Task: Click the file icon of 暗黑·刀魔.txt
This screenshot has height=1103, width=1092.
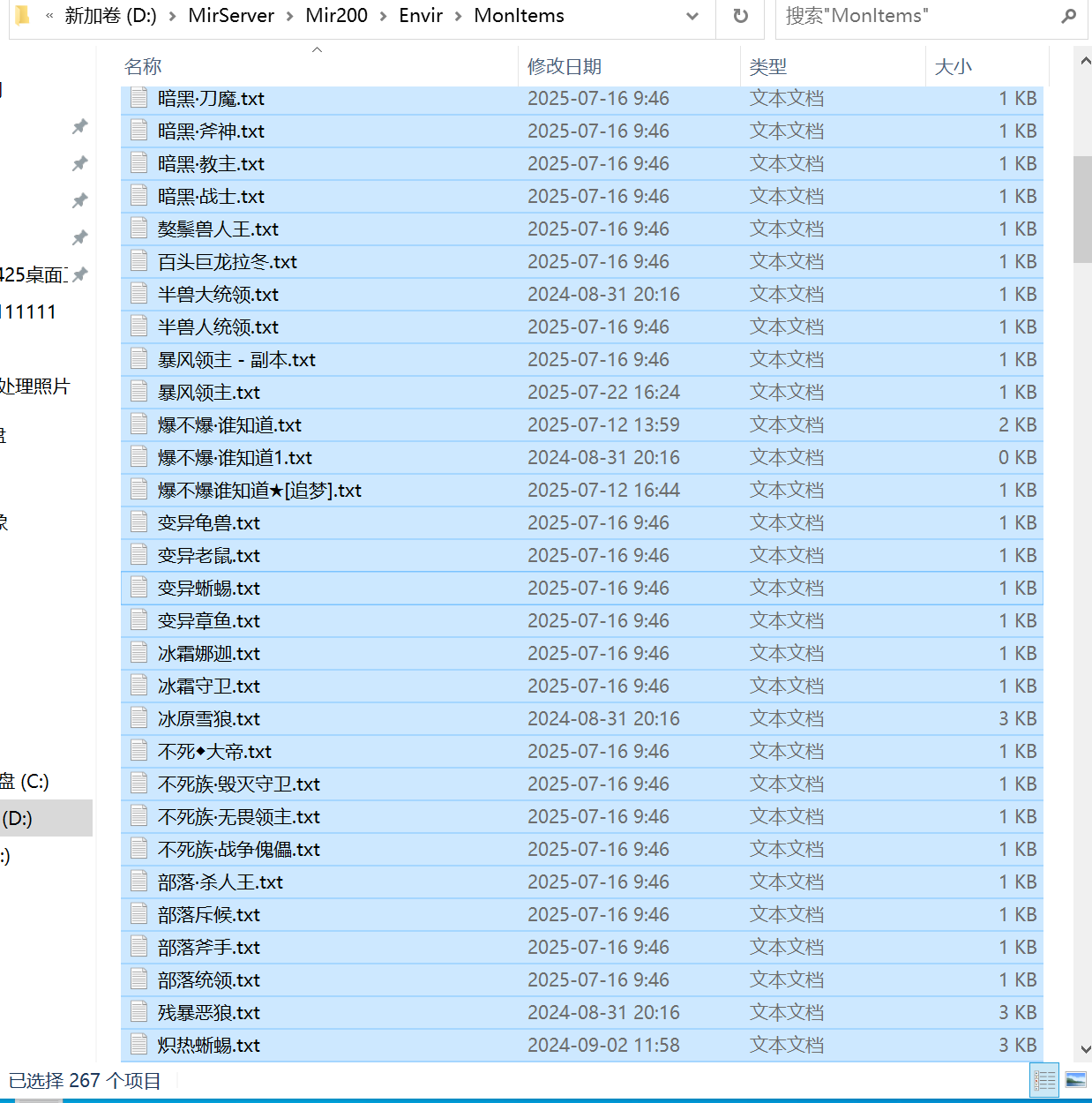Action: point(138,98)
